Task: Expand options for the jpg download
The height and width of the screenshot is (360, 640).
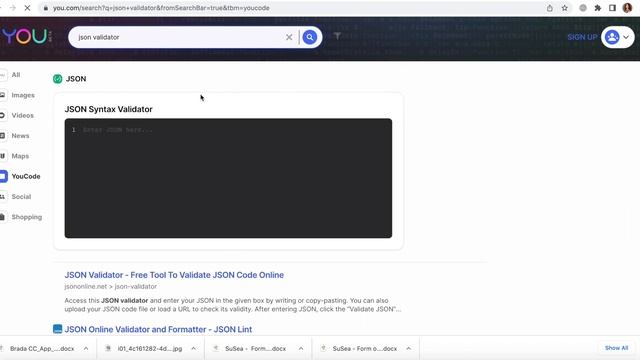Action: click(x=193, y=349)
